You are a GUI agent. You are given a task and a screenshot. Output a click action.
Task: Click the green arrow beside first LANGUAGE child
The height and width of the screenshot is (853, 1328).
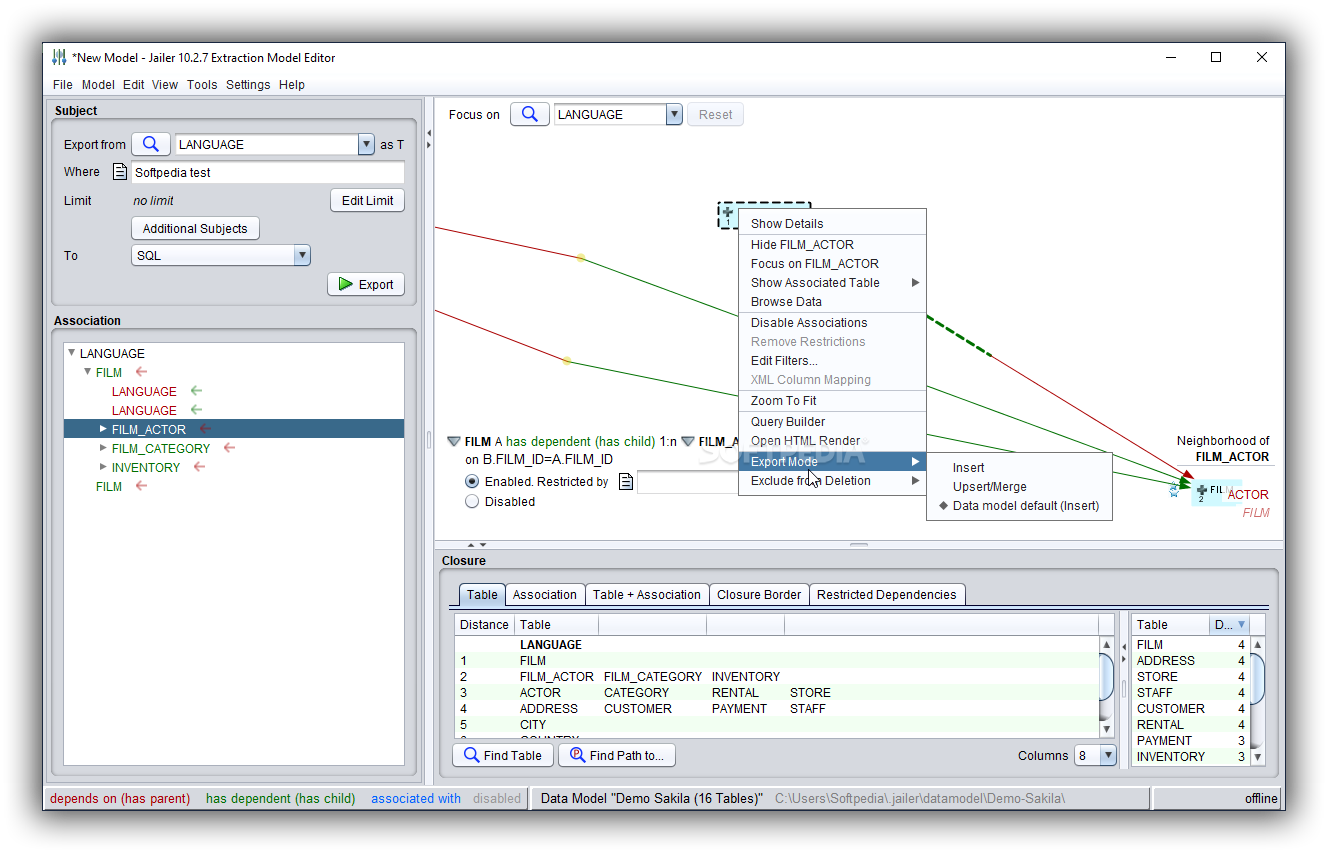(196, 391)
